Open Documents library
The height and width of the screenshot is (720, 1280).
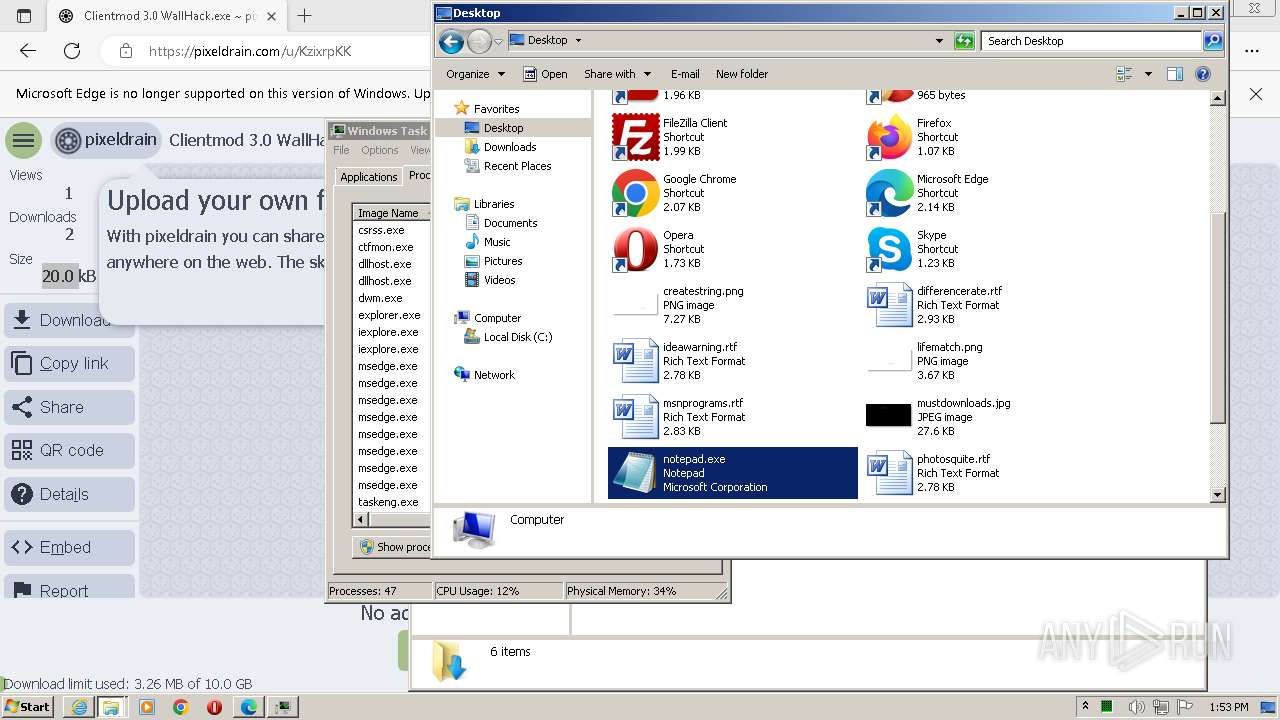pyautogui.click(x=510, y=223)
